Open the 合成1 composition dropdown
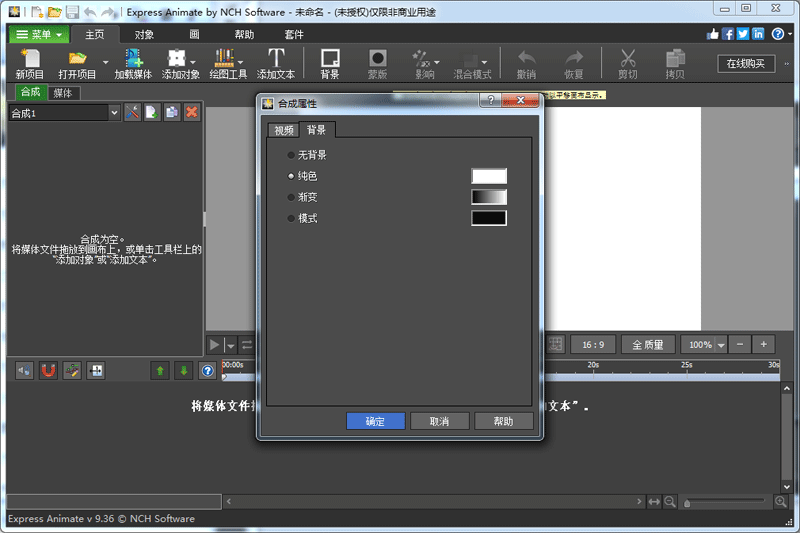 (x=114, y=113)
